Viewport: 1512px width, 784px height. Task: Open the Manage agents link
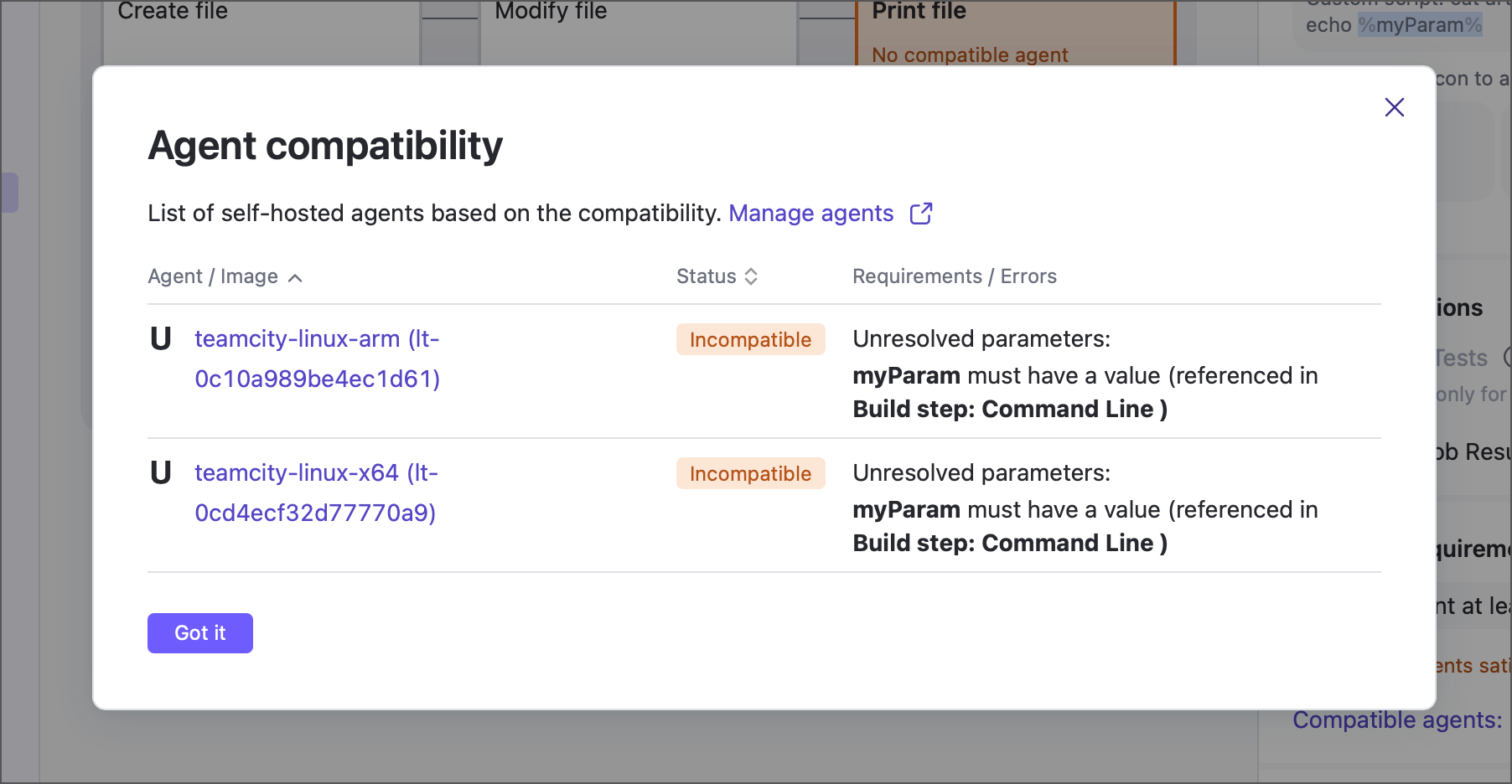coord(810,214)
